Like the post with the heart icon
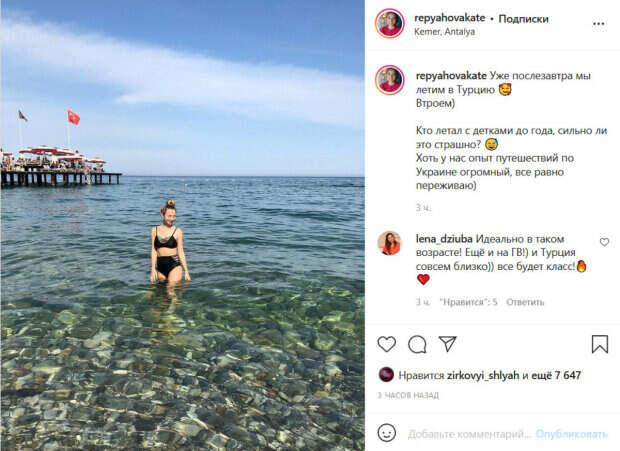 (x=386, y=344)
